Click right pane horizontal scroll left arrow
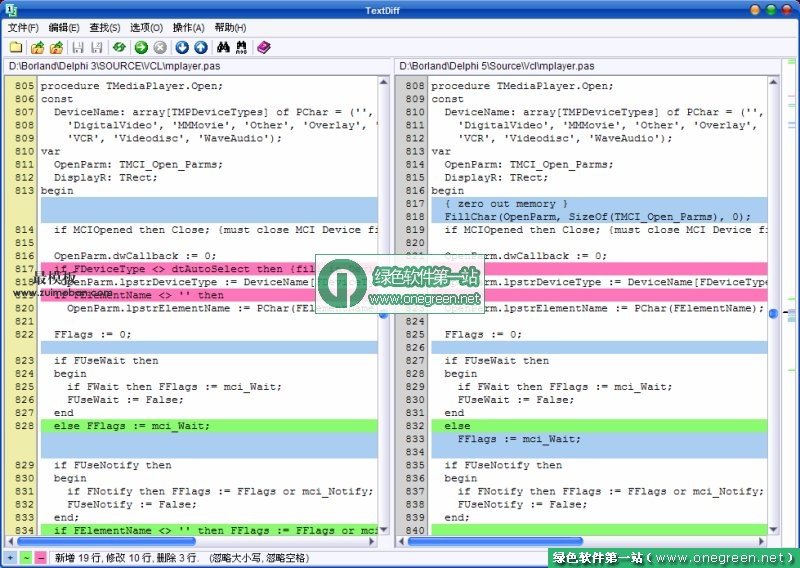Image resolution: width=800 pixels, height=568 pixels. click(x=401, y=541)
